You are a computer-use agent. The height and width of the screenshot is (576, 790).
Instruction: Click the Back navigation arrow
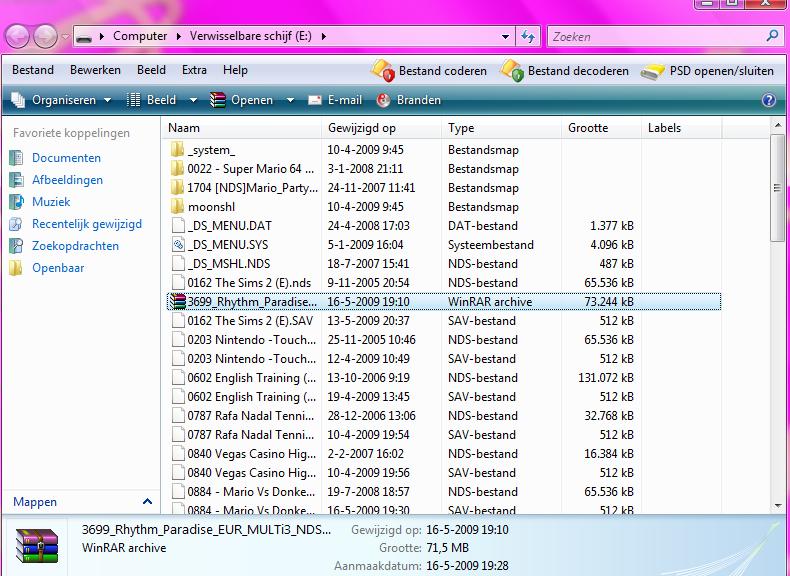point(17,37)
